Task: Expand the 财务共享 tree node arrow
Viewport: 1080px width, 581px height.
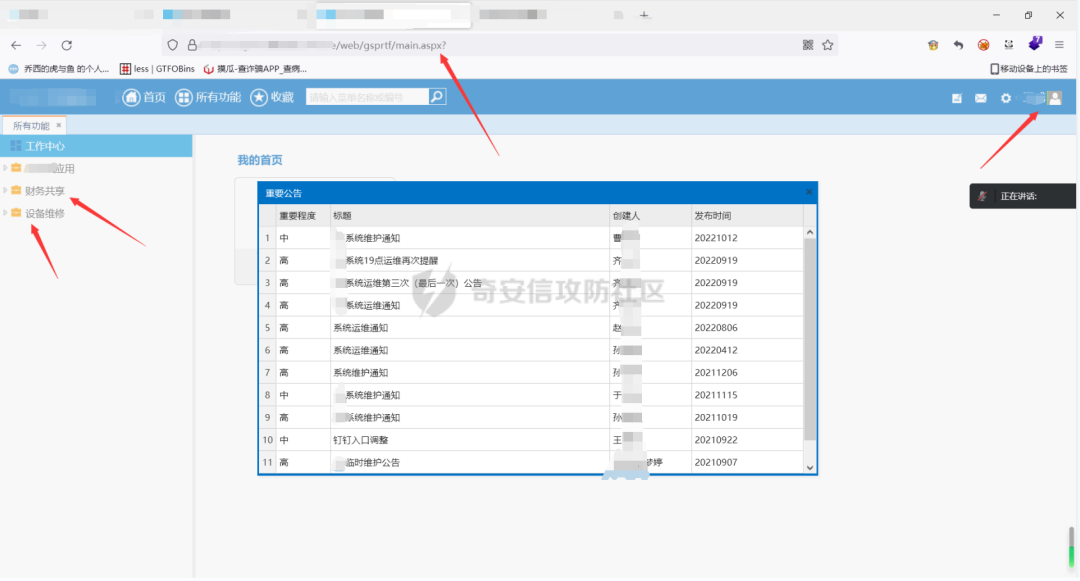Action: (6, 190)
